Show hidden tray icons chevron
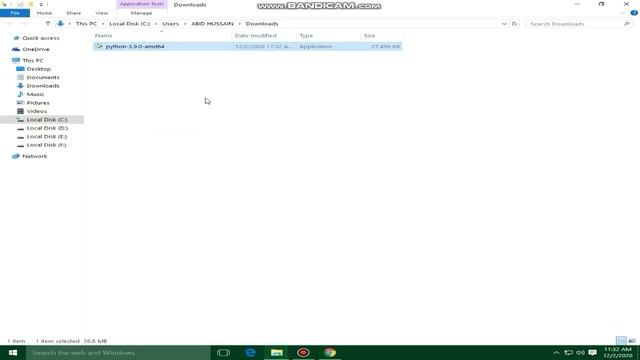 556,353
